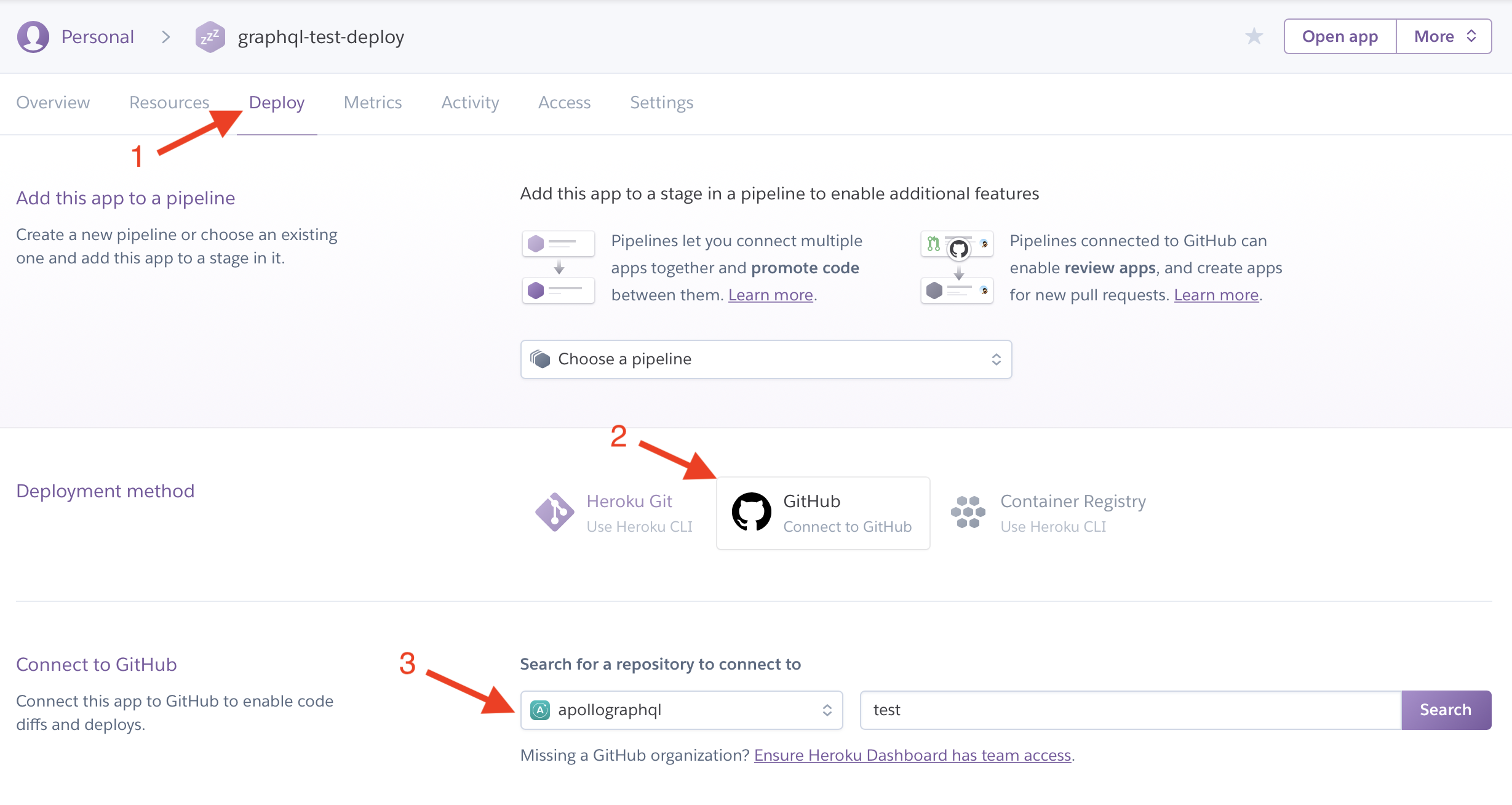Click the Learn more link about promoting code
The image size is (1512, 805).
click(x=770, y=294)
